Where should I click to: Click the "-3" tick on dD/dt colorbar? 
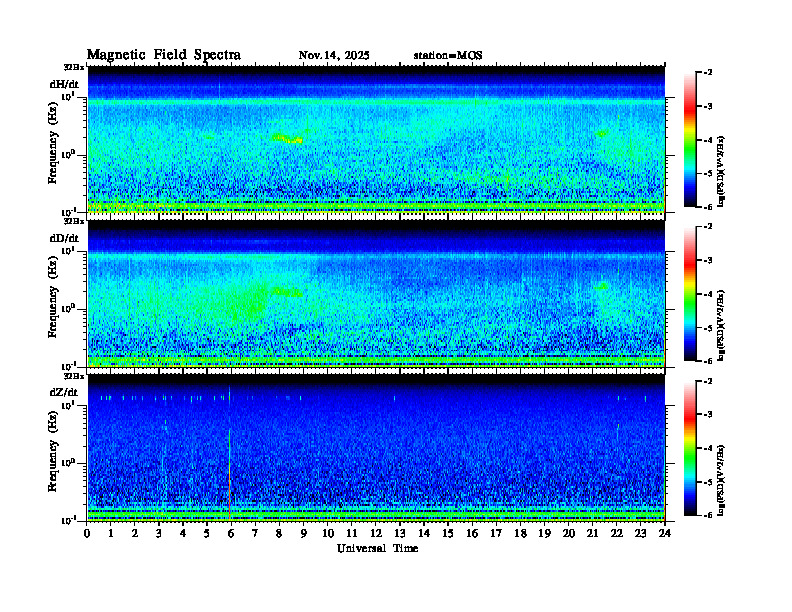[708, 261]
